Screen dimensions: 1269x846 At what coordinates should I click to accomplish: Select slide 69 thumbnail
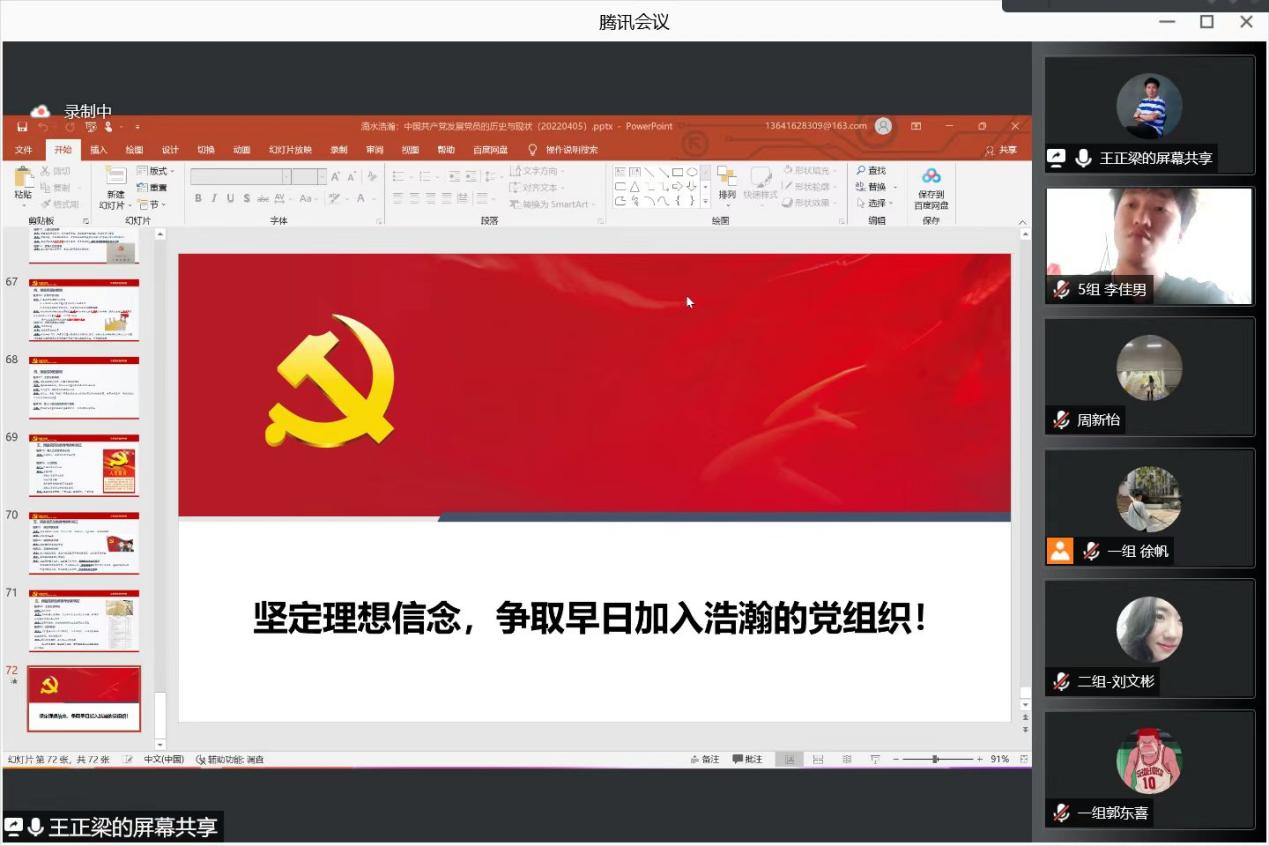point(84,465)
